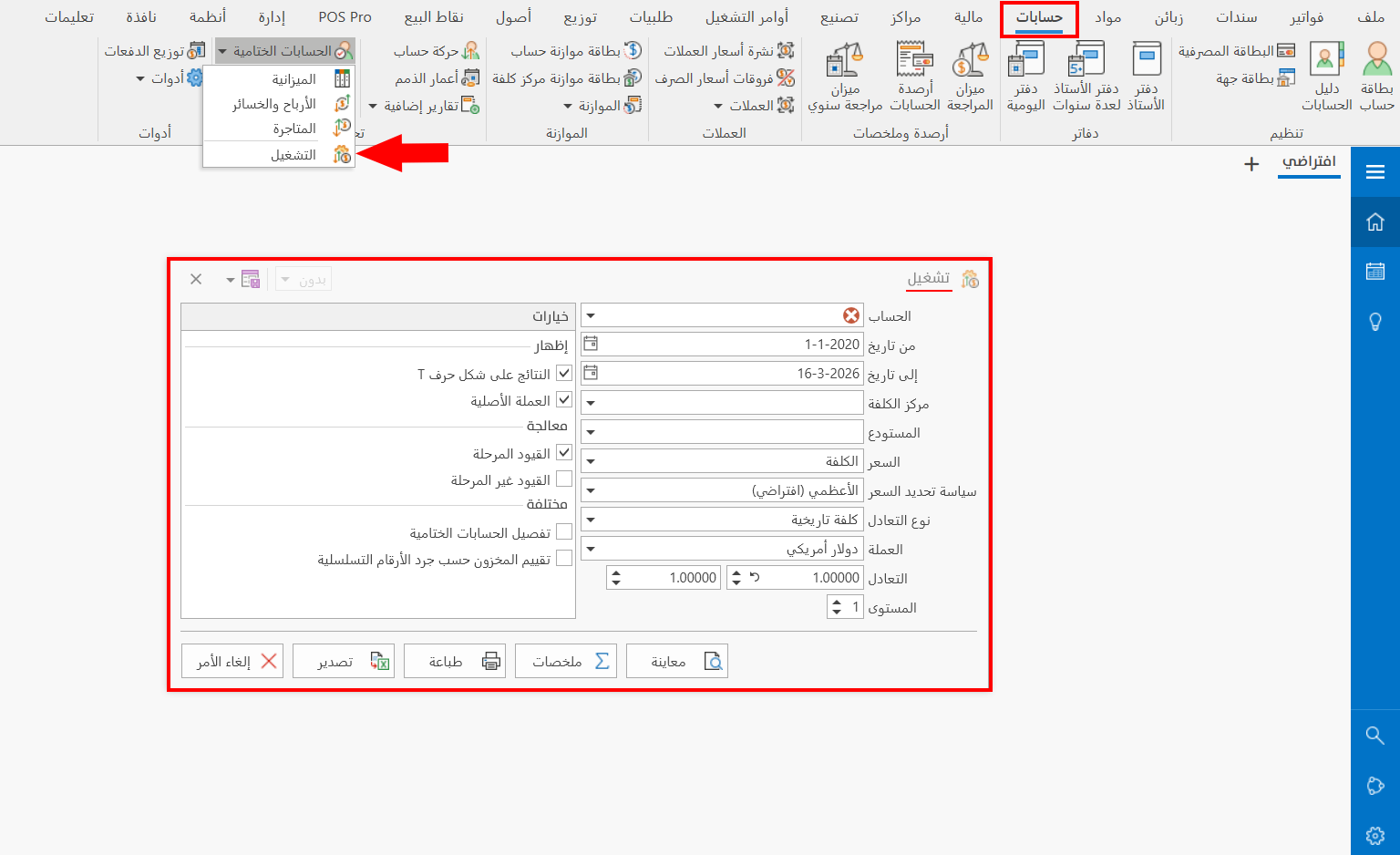1400x855 pixels.
Task: Open دفتر الأستاذ ledger icon
Action: click(1146, 77)
